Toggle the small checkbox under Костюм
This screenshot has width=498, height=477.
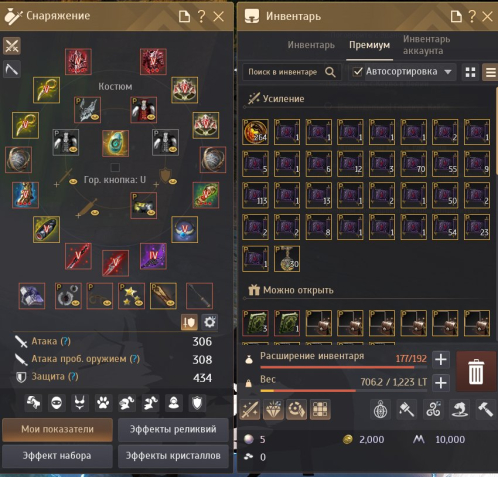(x=115, y=167)
